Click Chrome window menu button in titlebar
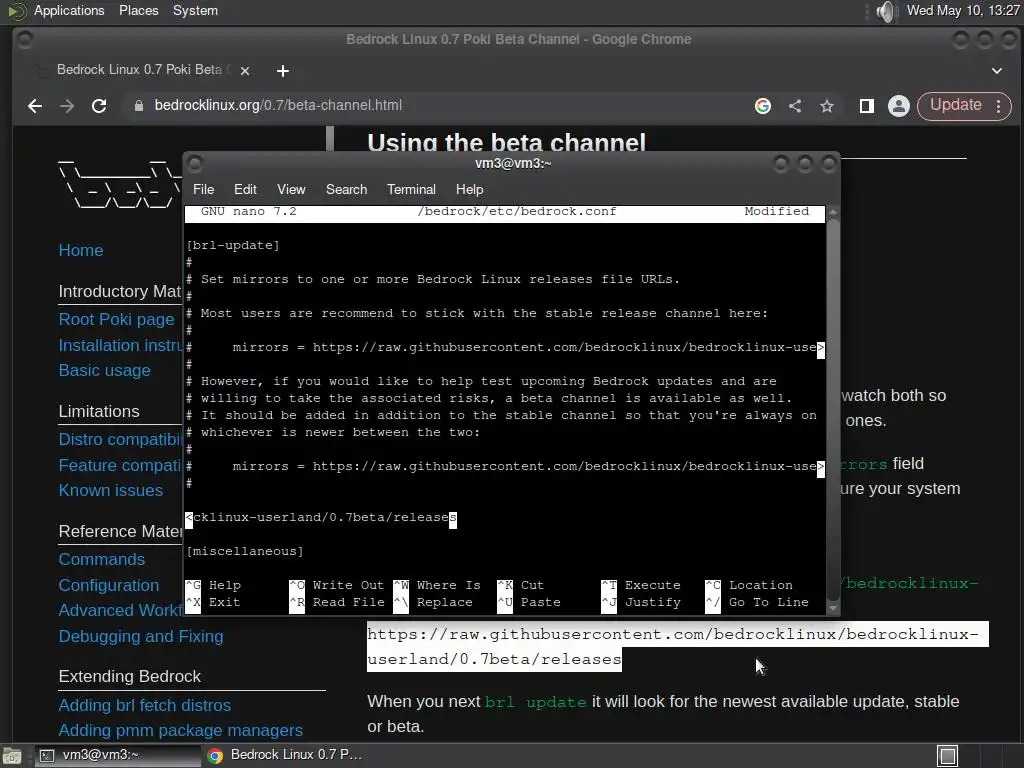The height and width of the screenshot is (768, 1024). [24, 40]
